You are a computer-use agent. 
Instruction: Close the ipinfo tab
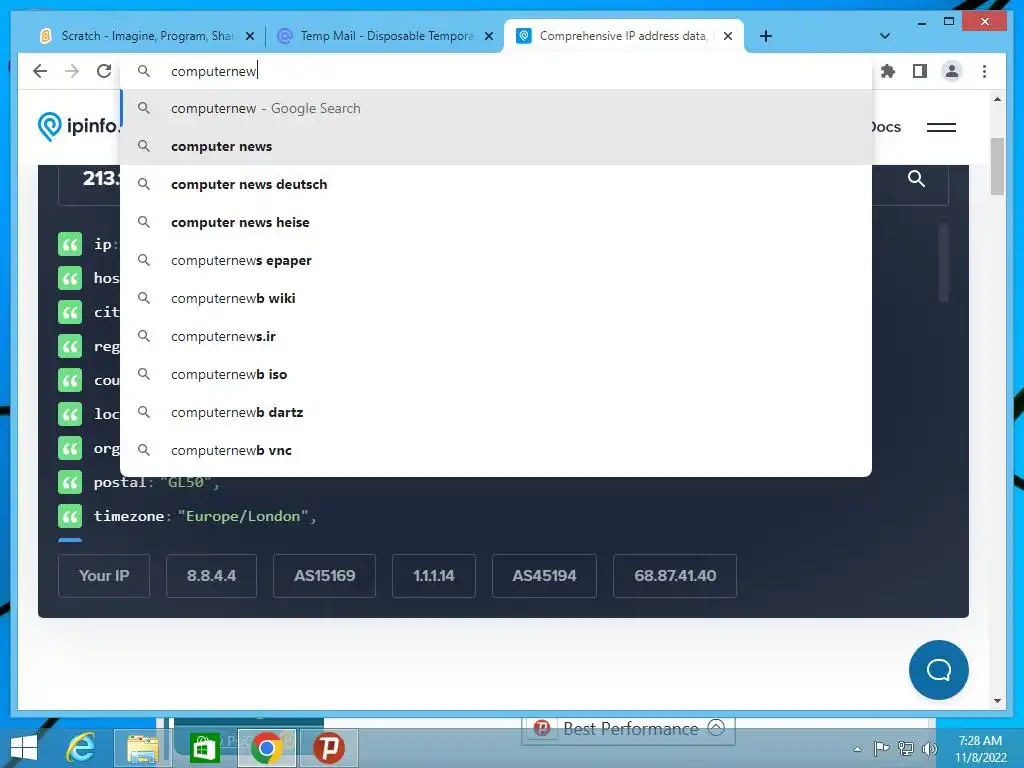pos(728,36)
